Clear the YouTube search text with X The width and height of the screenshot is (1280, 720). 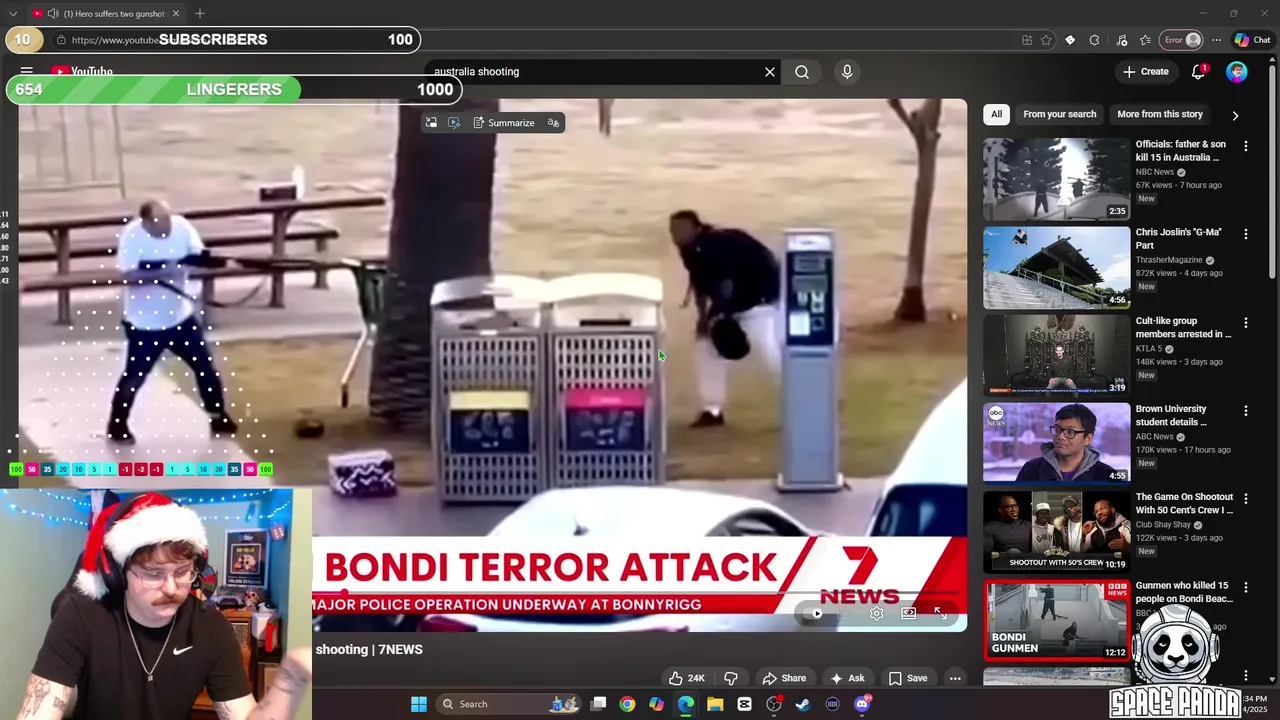click(770, 72)
